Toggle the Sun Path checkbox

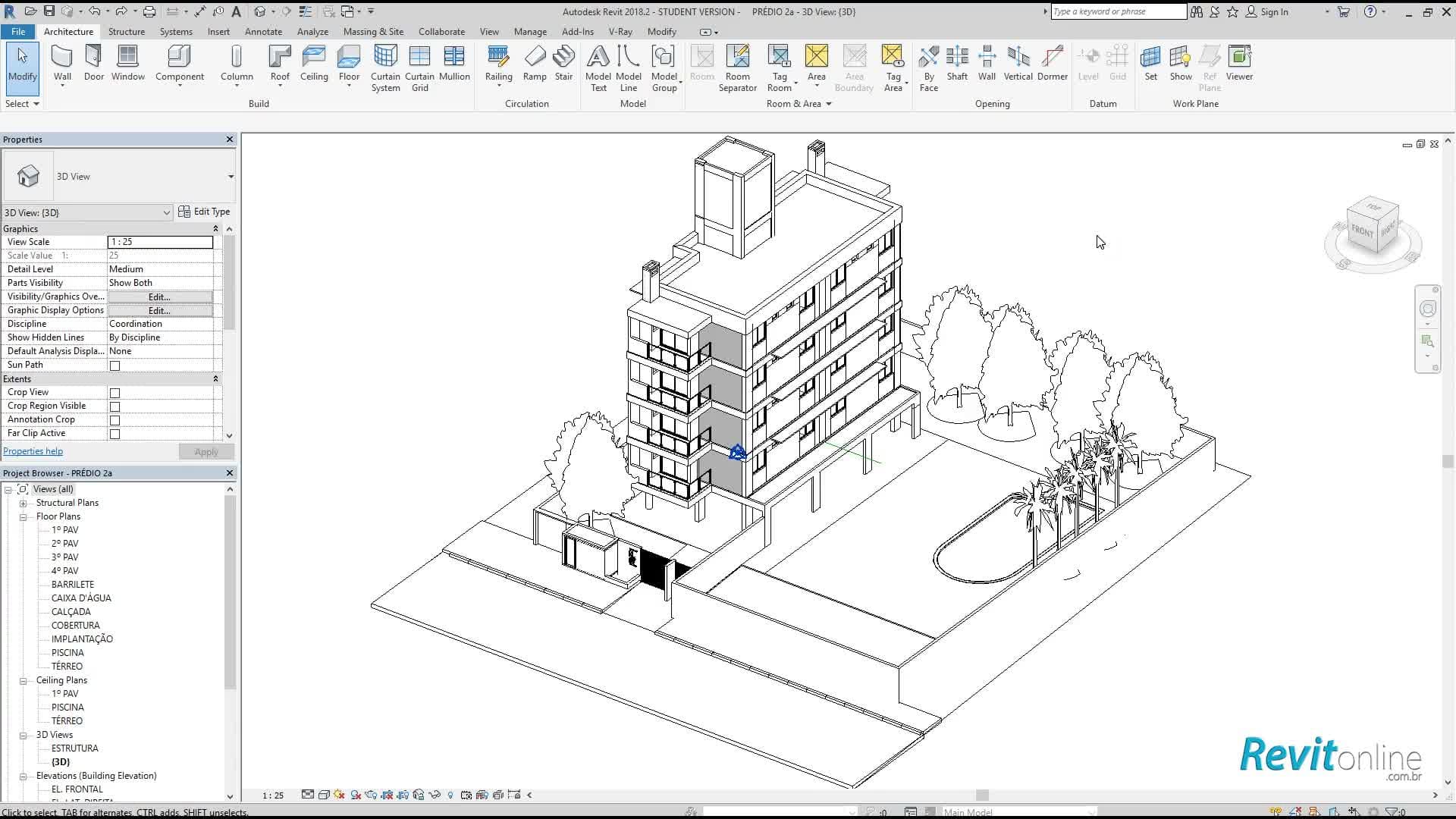(x=115, y=366)
